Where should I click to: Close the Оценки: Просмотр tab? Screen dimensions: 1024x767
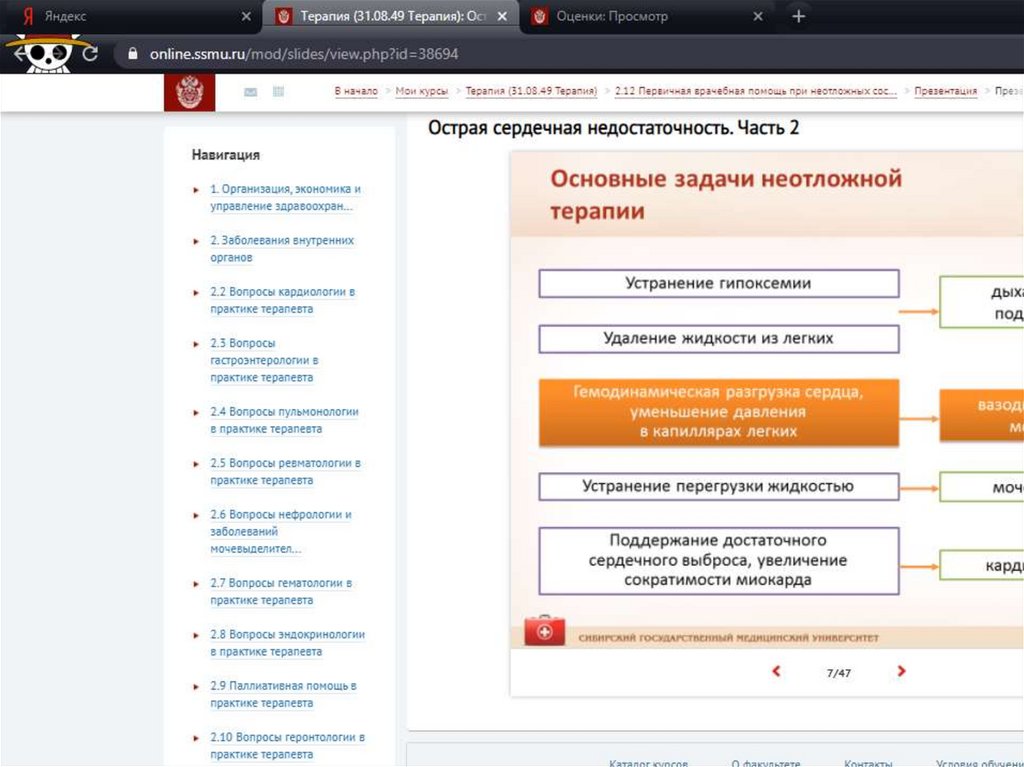click(758, 16)
